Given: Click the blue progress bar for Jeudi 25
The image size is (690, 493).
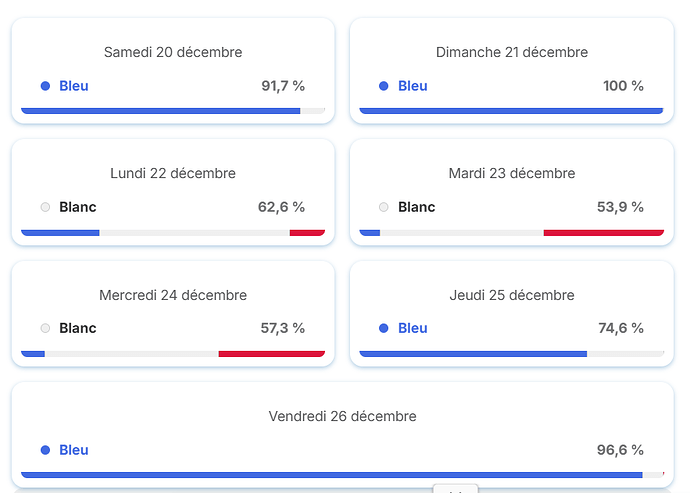Looking at the screenshot, I should click(472, 354).
